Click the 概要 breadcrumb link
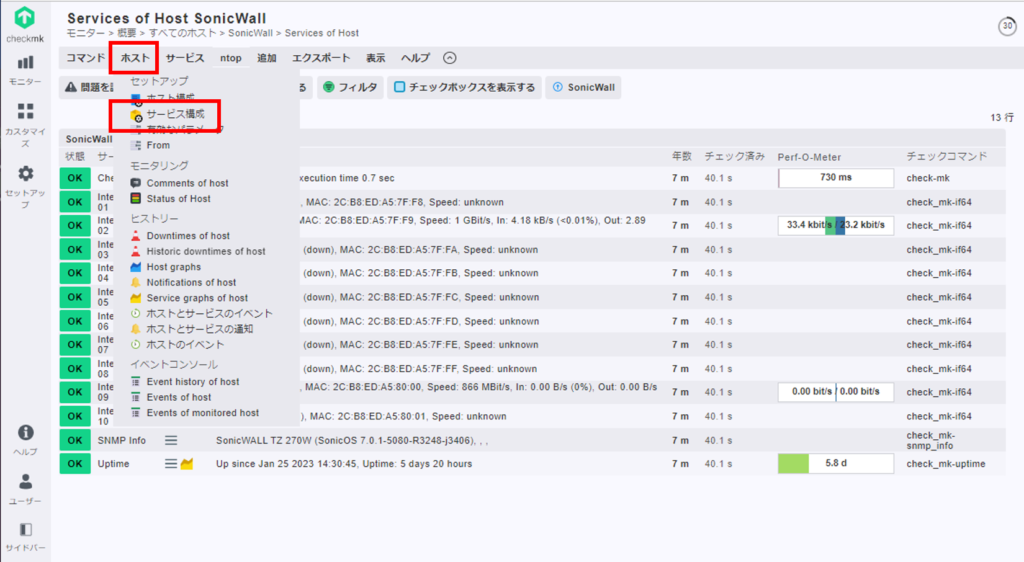This screenshot has width=1024, height=562. (127, 33)
